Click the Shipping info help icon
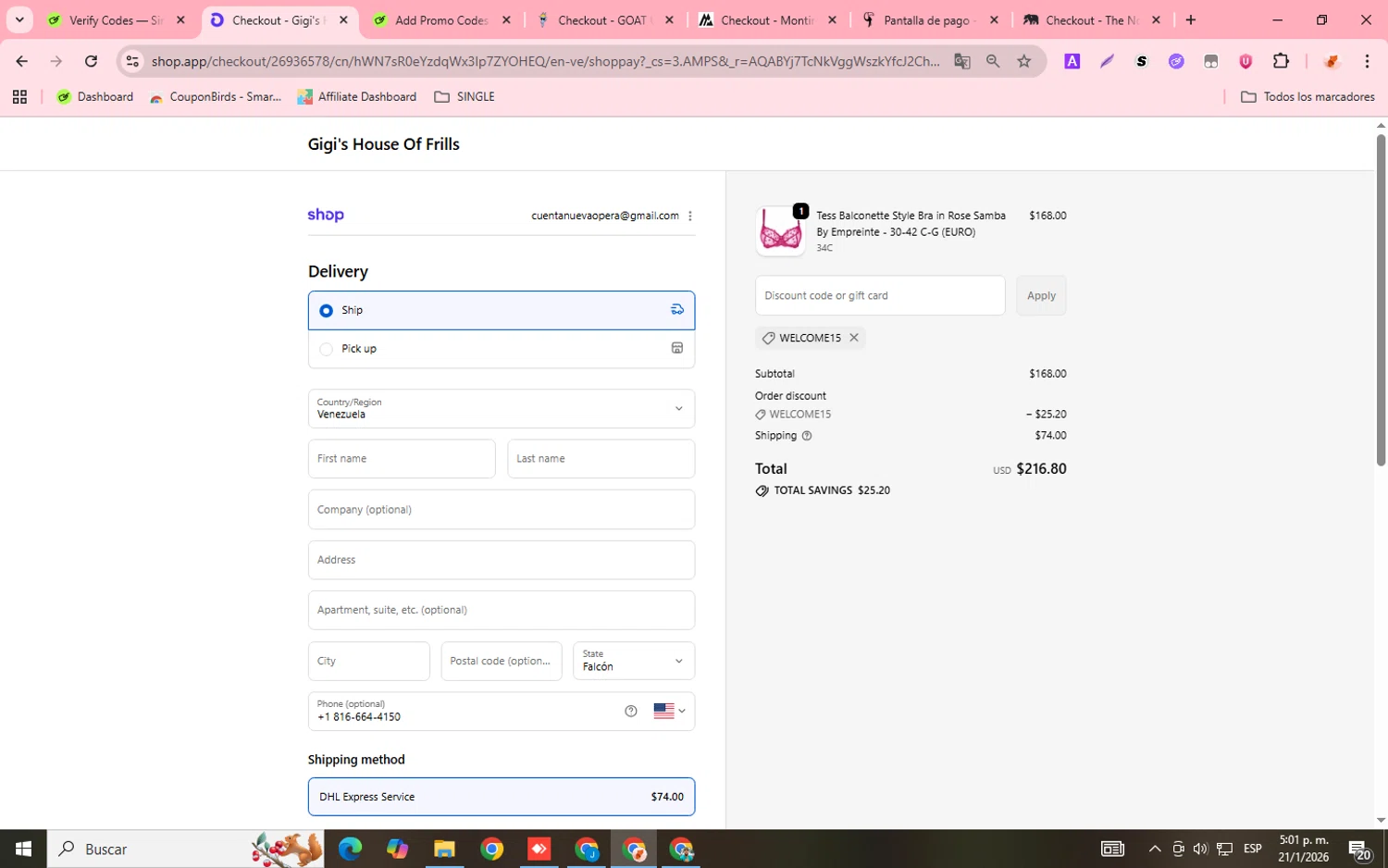This screenshot has width=1388, height=868. tap(807, 436)
